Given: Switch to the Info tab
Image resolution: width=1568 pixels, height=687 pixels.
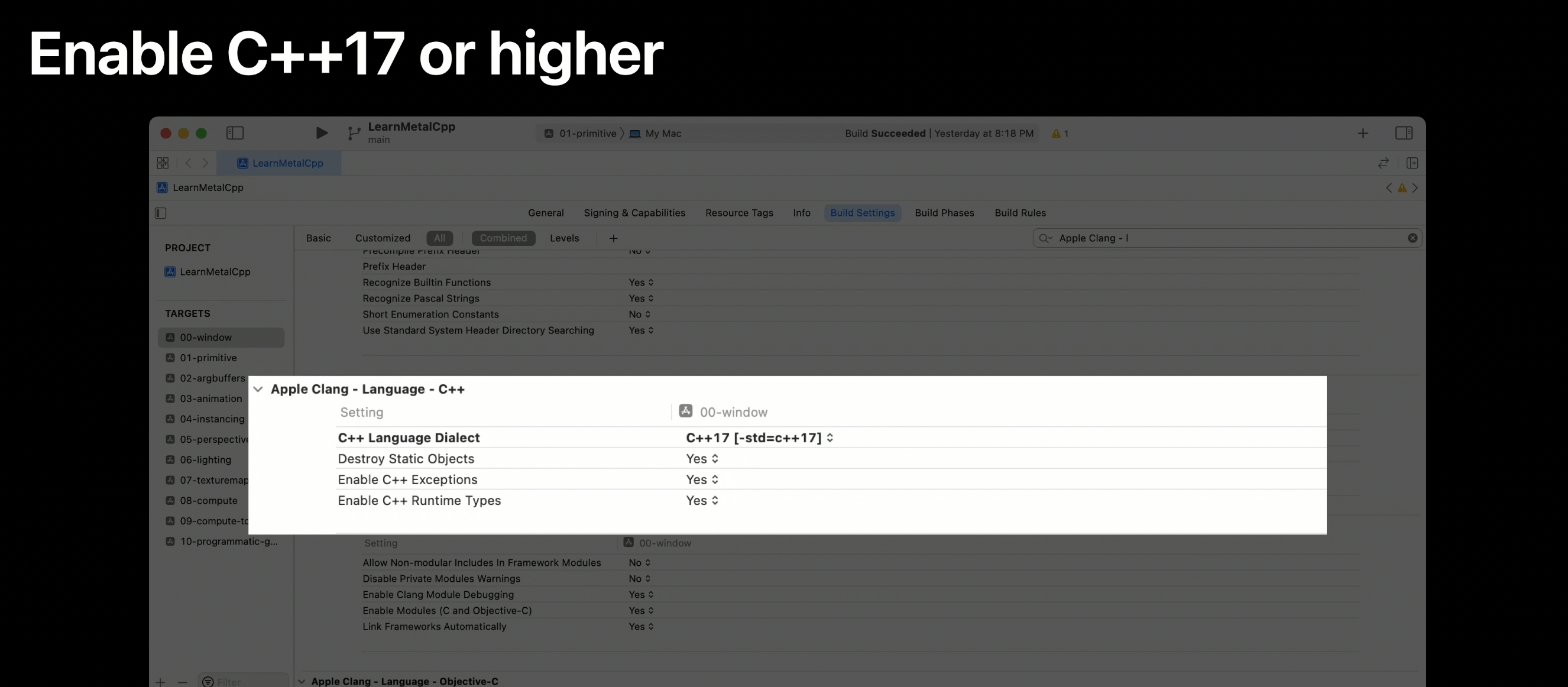Looking at the screenshot, I should pyautogui.click(x=802, y=213).
